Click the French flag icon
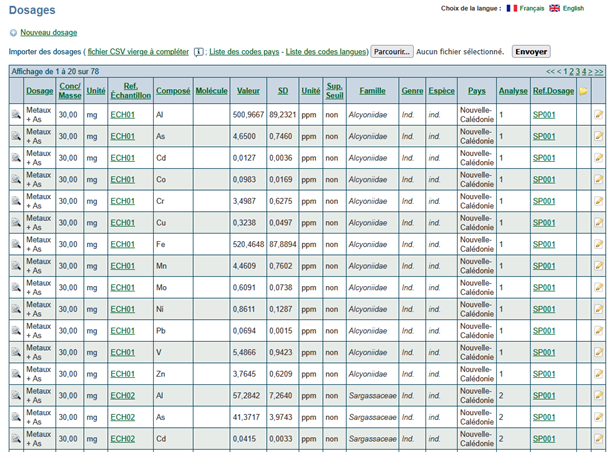The height and width of the screenshot is (452, 616). (512, 8)
